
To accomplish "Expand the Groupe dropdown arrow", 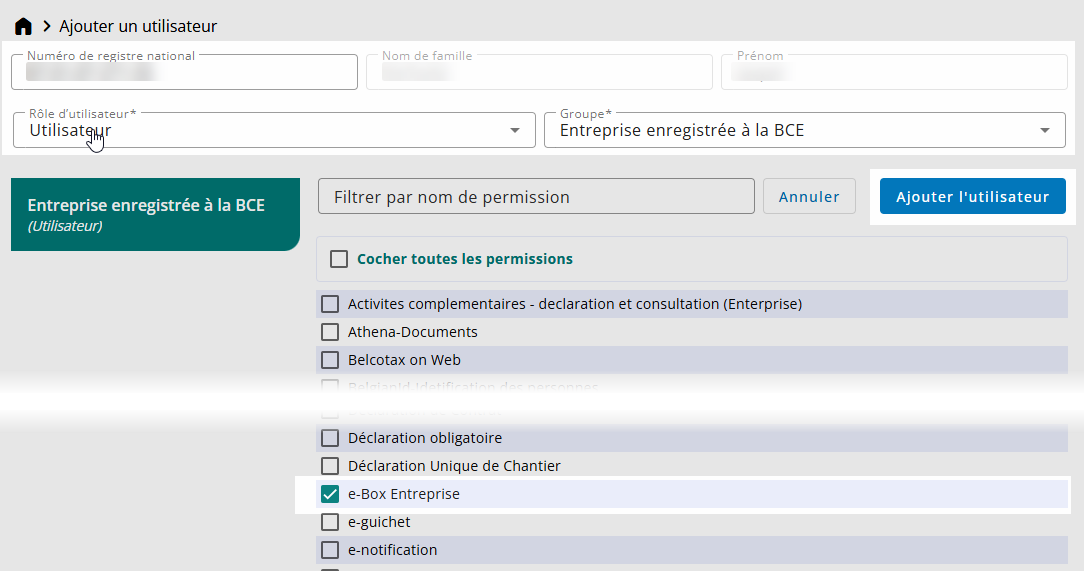I will 1045,130.
